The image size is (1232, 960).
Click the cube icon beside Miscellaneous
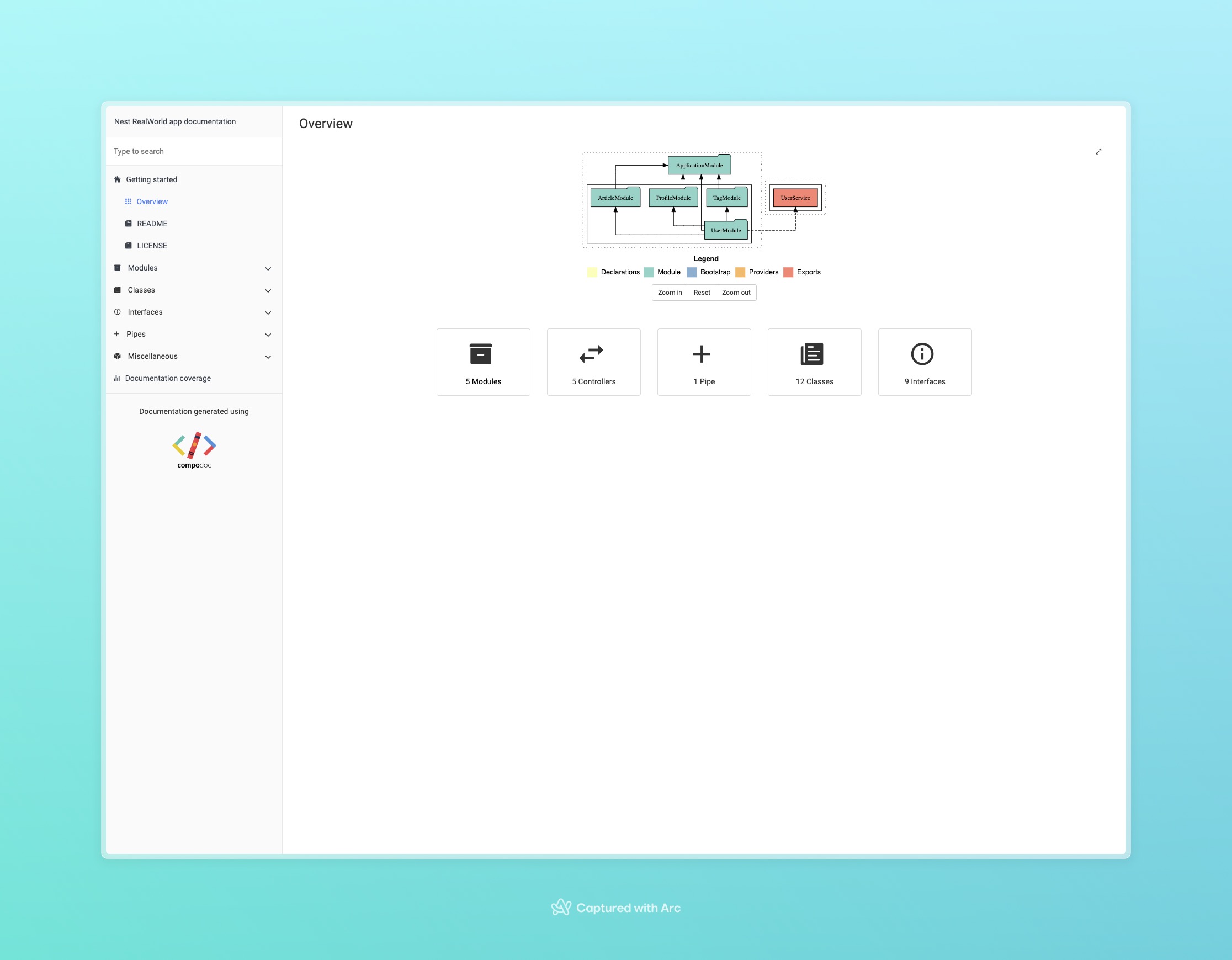[118, 356]
